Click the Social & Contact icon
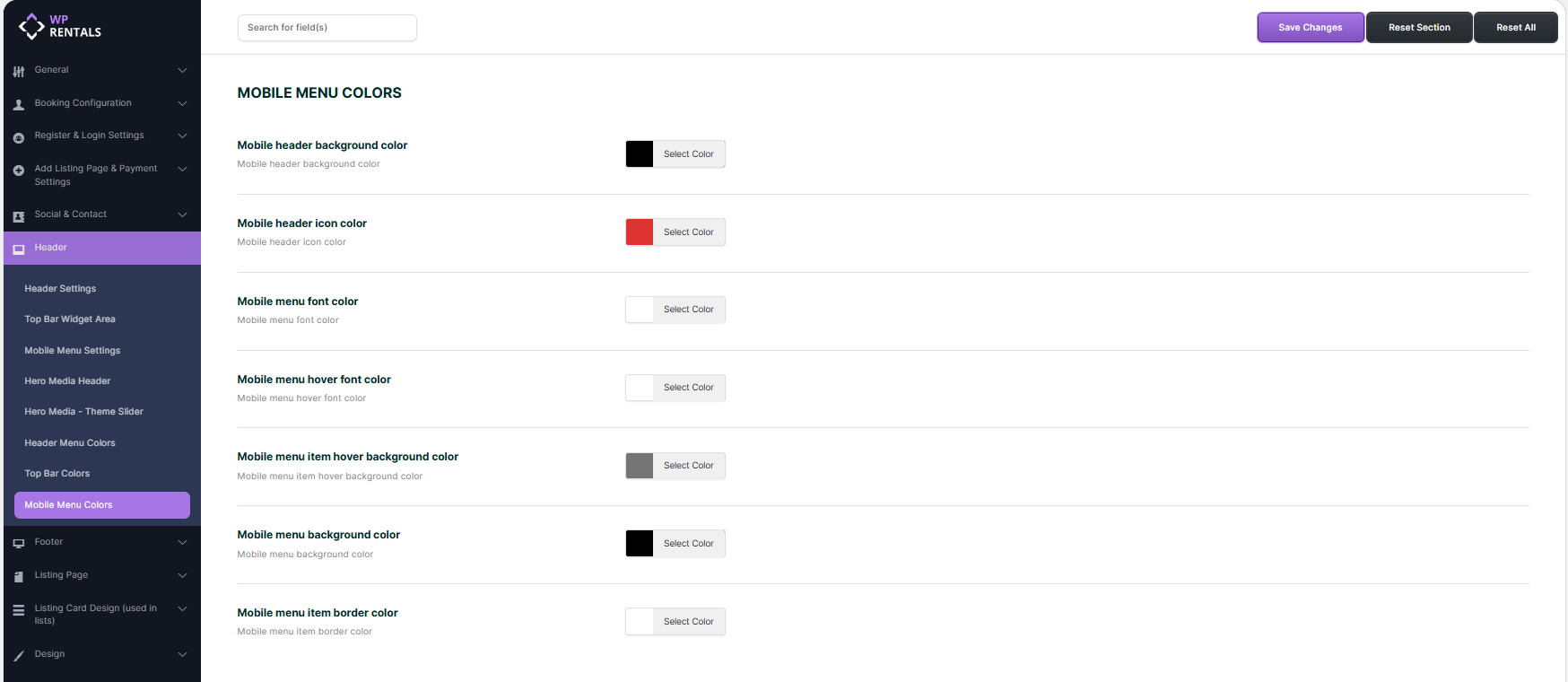Screen dimensions: 1568x682 (19, 216)
